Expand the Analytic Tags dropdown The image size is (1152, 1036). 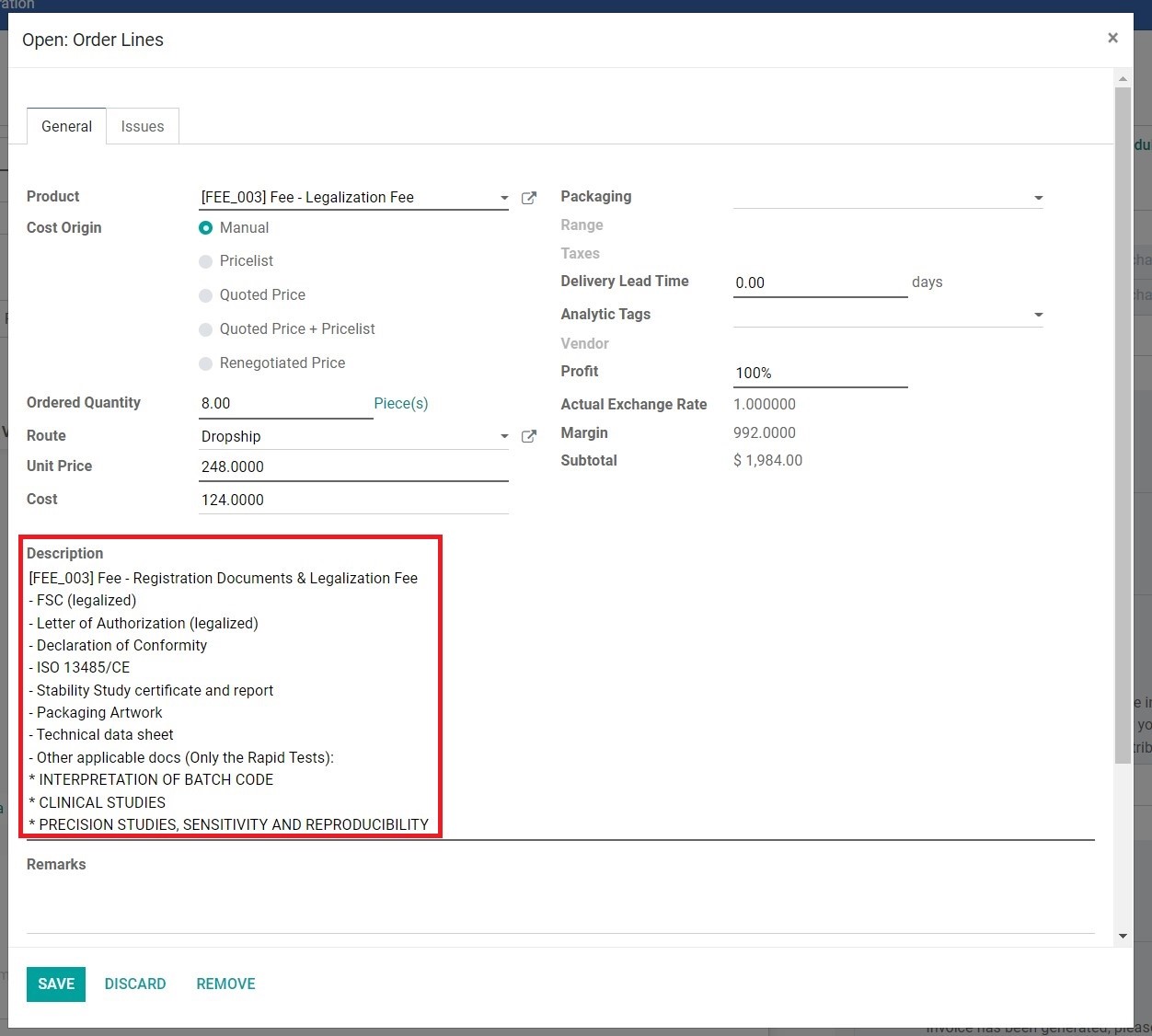1038,315
